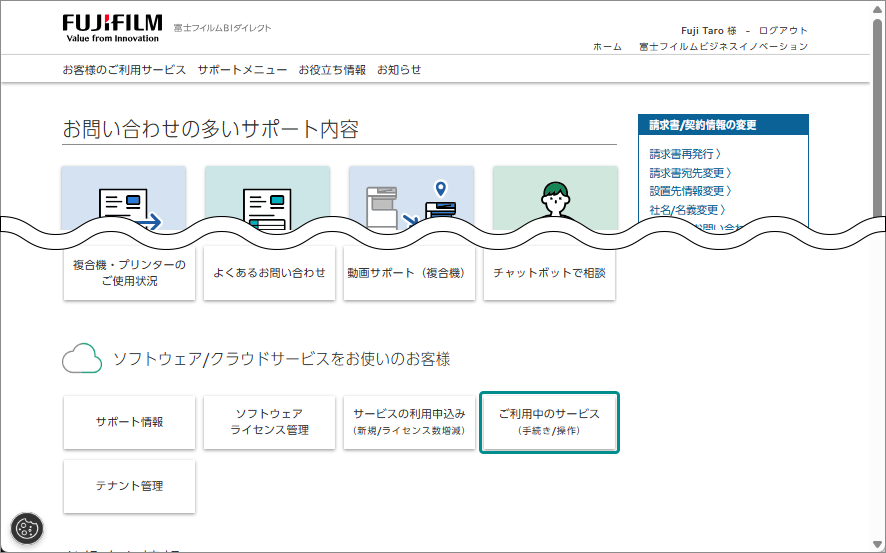
Task: Open お客様のご利用サービス menu
Action: click(124, 70)
